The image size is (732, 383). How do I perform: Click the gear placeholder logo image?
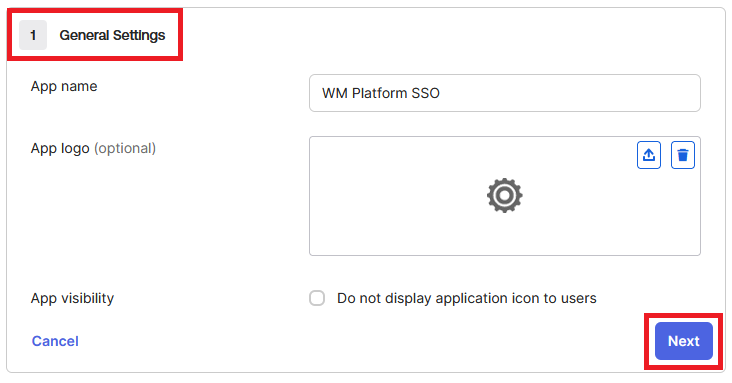(x=505, y=195)
